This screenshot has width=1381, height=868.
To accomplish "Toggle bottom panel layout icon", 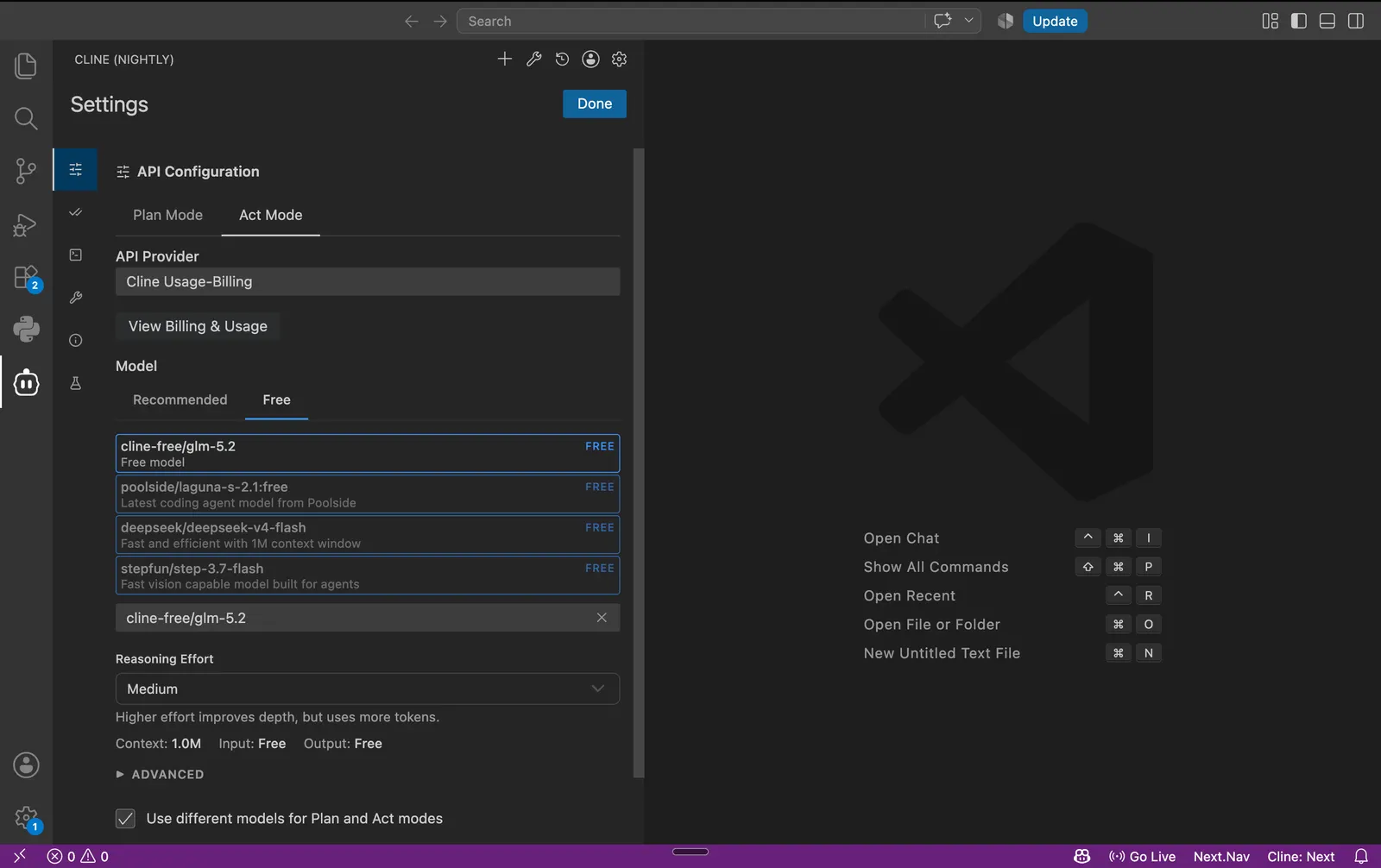I will (x=1327, y=21).
